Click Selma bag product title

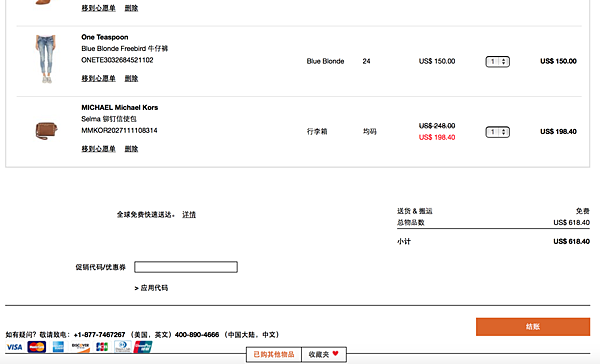109,119
